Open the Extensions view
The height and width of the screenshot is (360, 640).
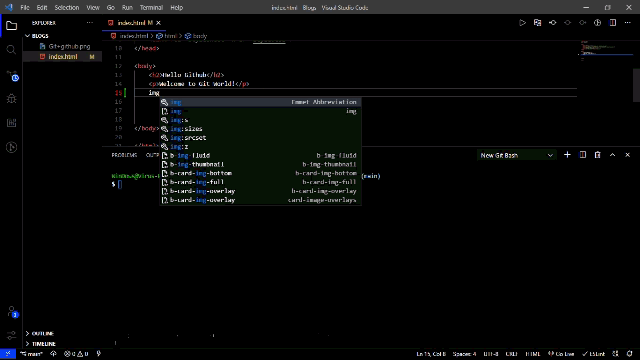11,123
